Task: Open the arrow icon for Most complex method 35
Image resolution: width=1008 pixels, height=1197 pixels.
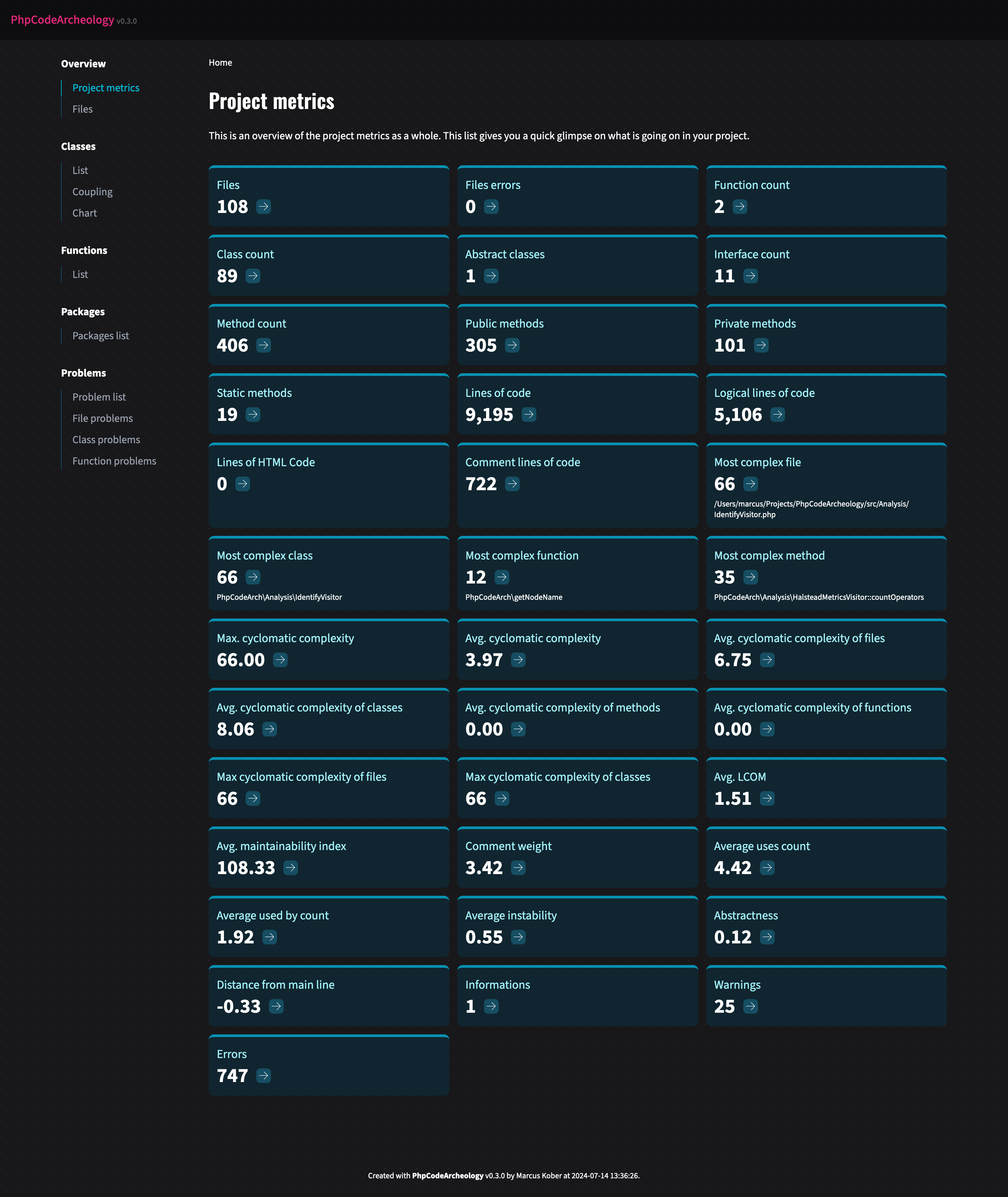Action: tap(750, 577)
